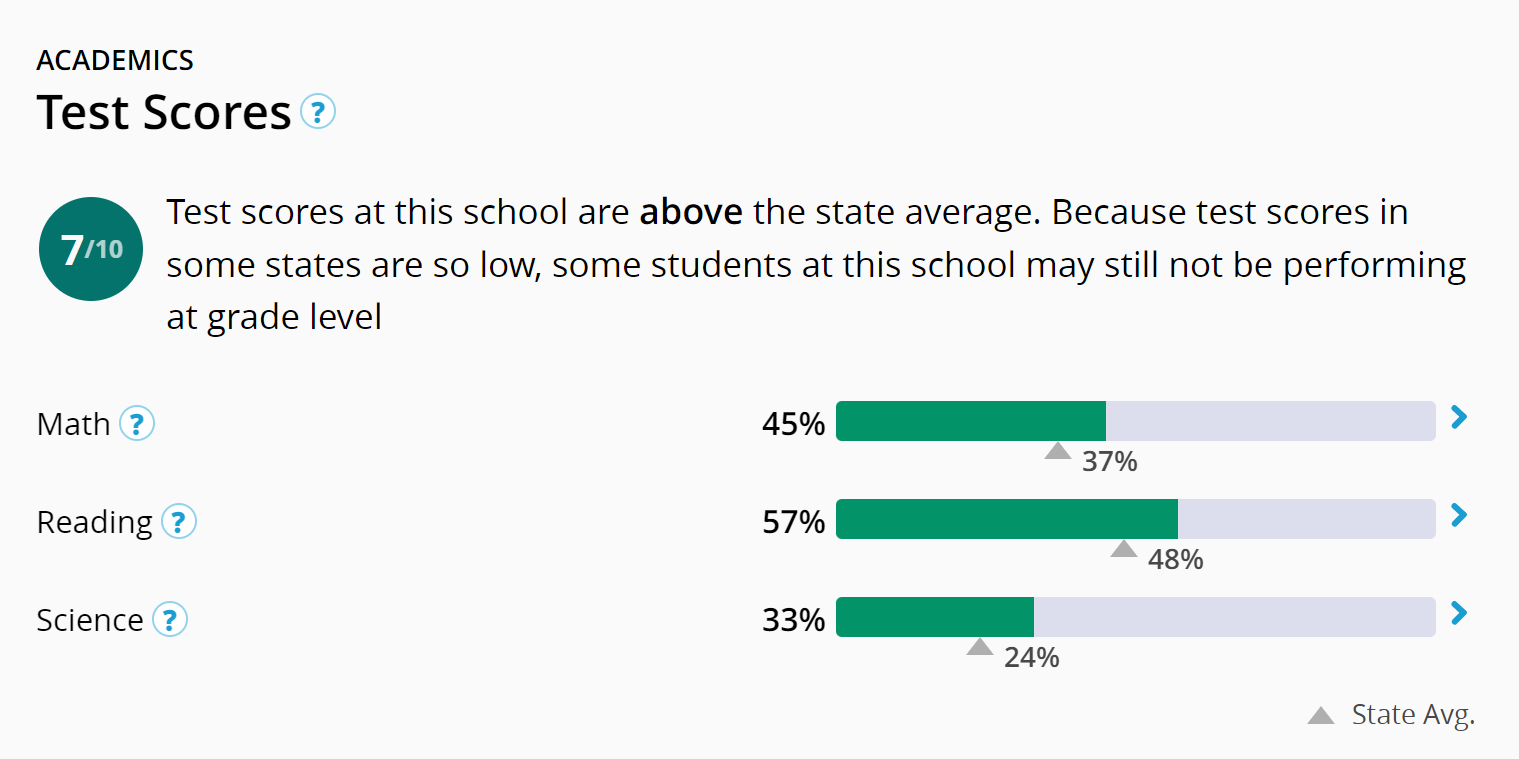Viewport: 1519px width, 759px height.
Task: Click the 7/10 rating badge
Action: point(90,249)
